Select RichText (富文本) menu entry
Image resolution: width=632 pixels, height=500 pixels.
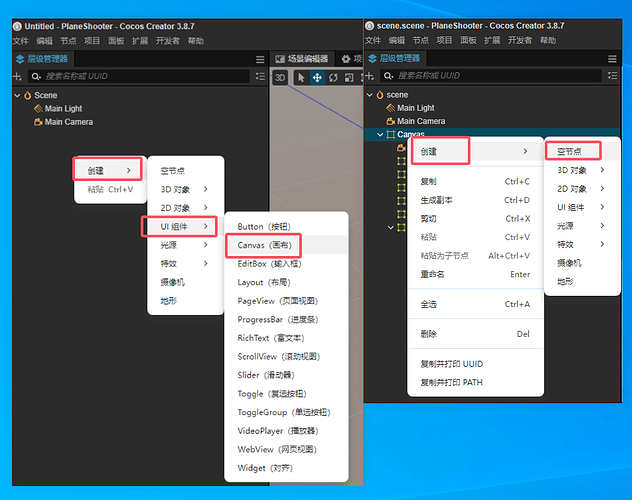tap(286, 338)
